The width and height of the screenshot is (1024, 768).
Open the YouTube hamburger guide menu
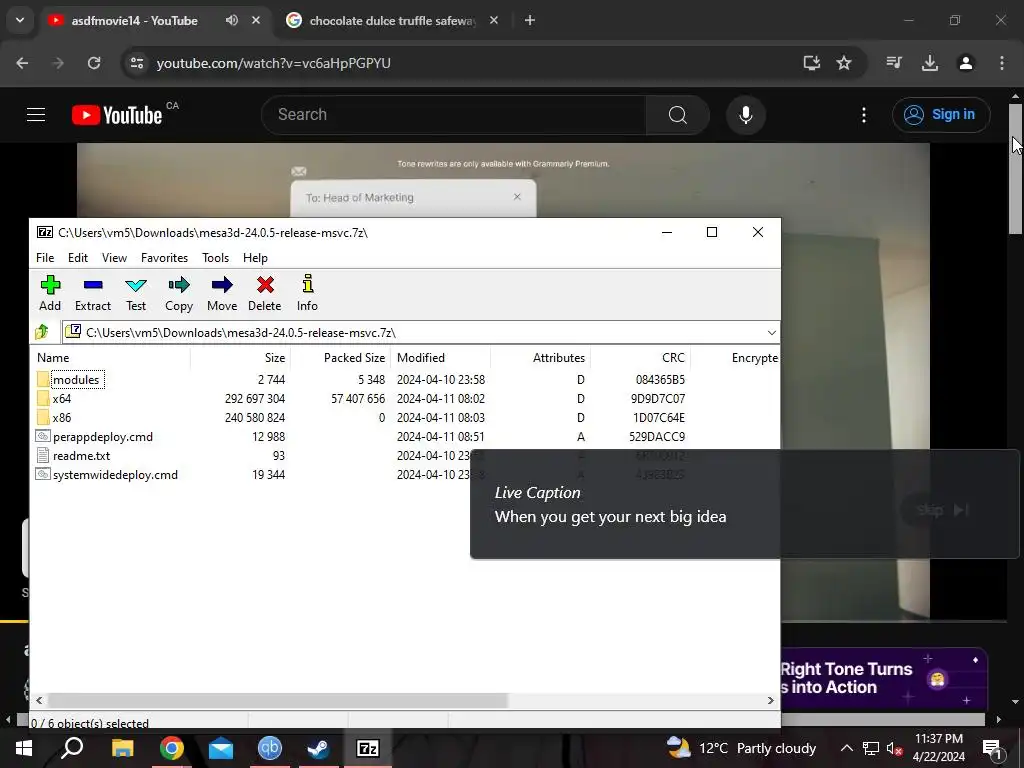pos(36,115)
